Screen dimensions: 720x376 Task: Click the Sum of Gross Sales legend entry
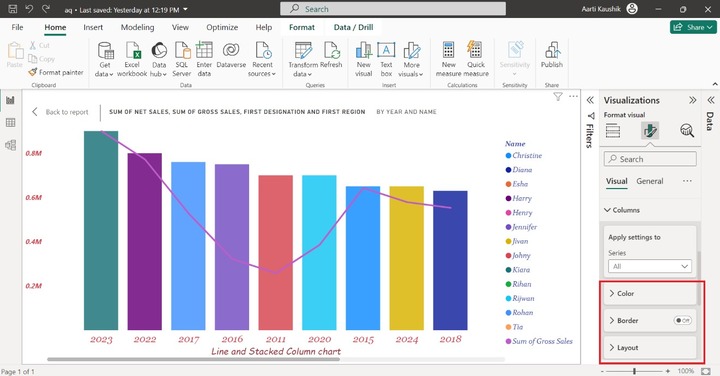[539, 341]
